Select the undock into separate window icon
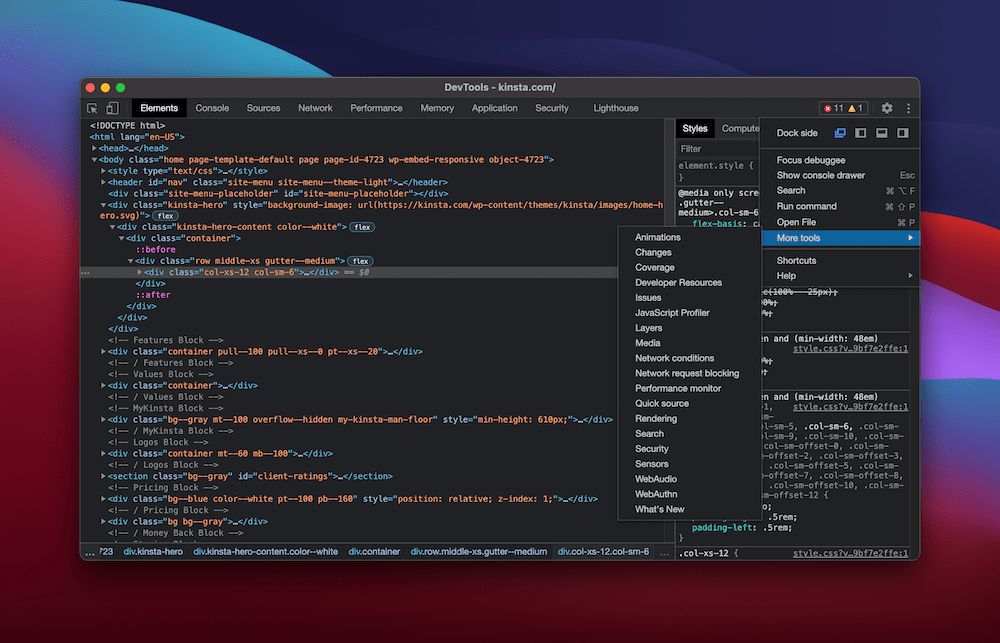 [840, 133]
